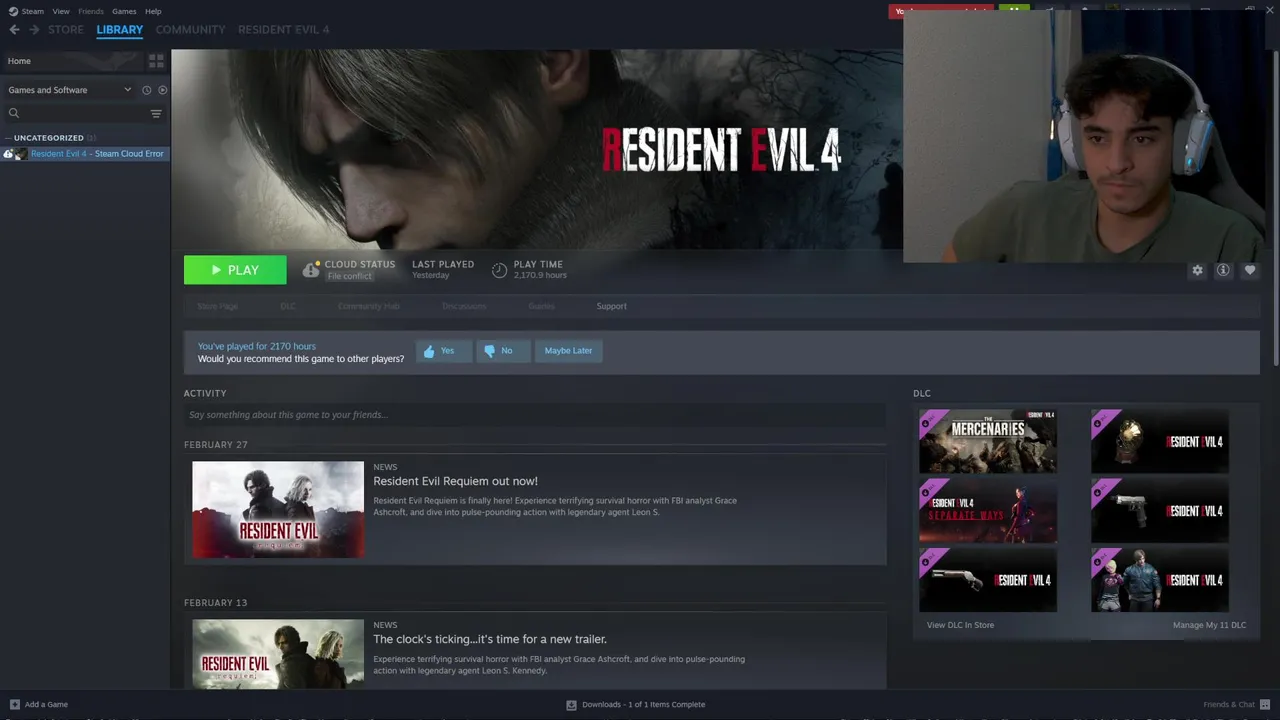This screenshot has width=1280, height=720.
Task: Click the Friends & Chat label
Action: [x=1229, y=704]
